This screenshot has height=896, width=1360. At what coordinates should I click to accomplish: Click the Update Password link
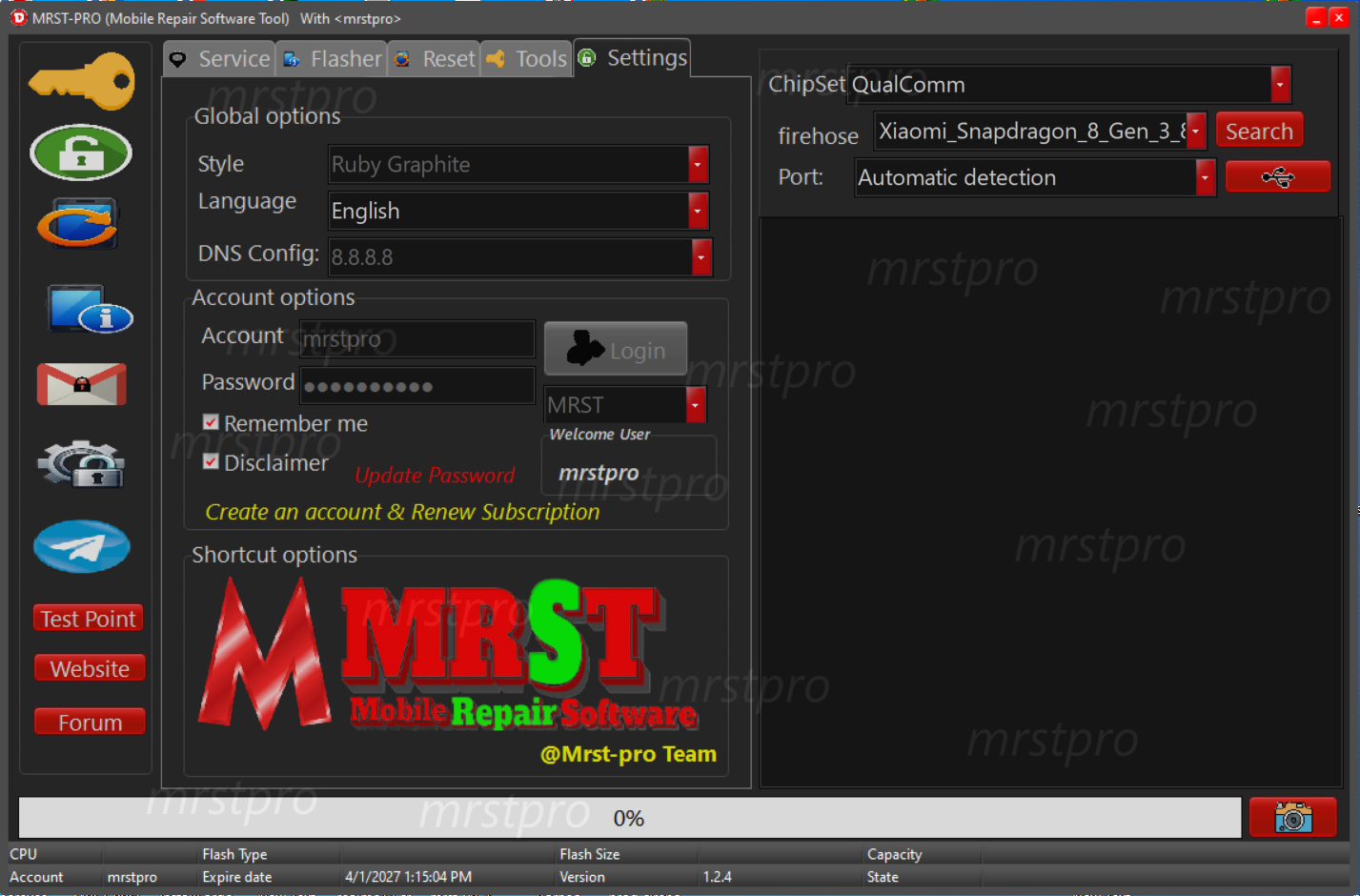coord(435,475)
